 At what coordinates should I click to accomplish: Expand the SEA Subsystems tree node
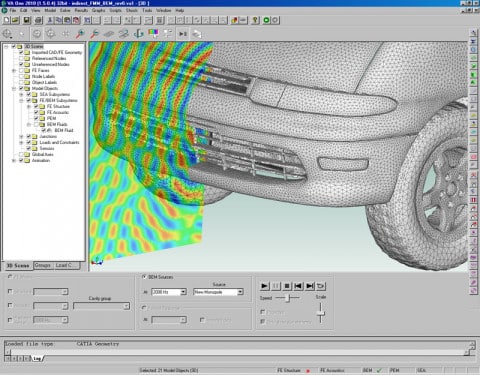click(x=21, y=94)
